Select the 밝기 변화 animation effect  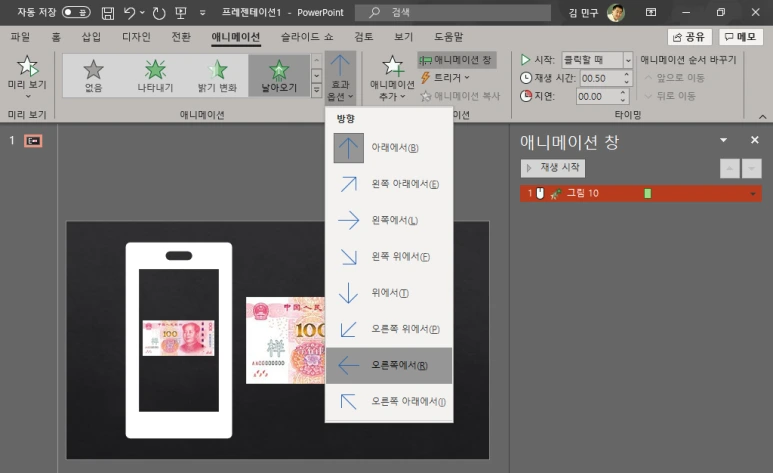click(217, 75)
